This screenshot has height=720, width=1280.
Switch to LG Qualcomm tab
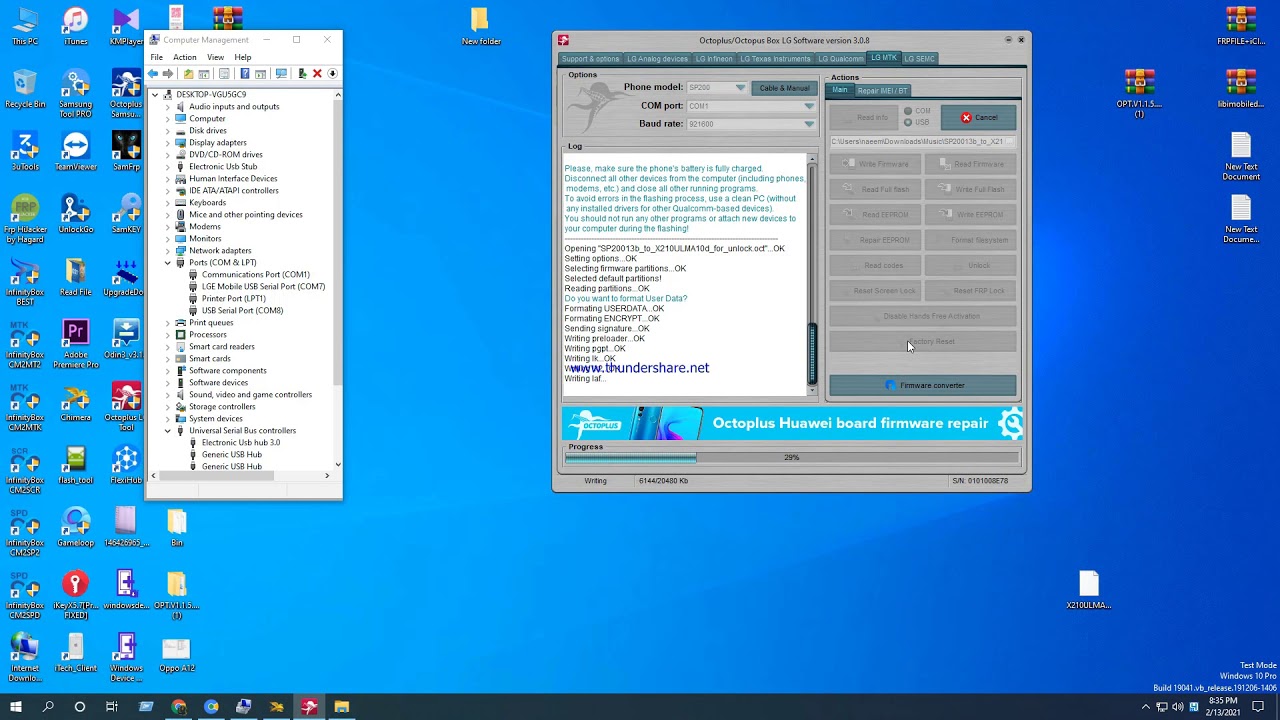coord(840,59)
